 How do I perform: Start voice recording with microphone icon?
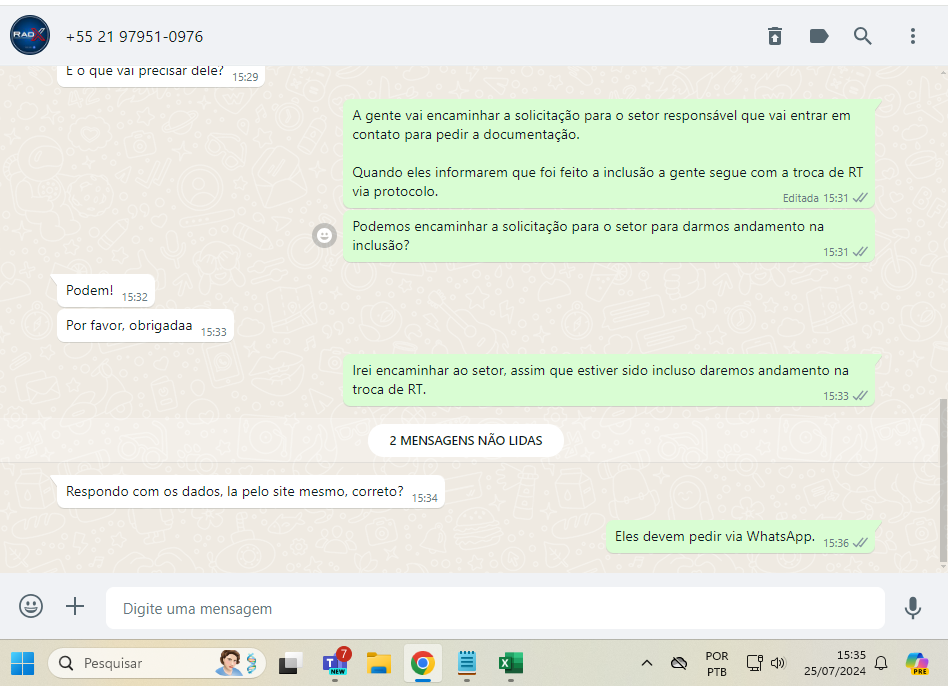click(912, 607)
